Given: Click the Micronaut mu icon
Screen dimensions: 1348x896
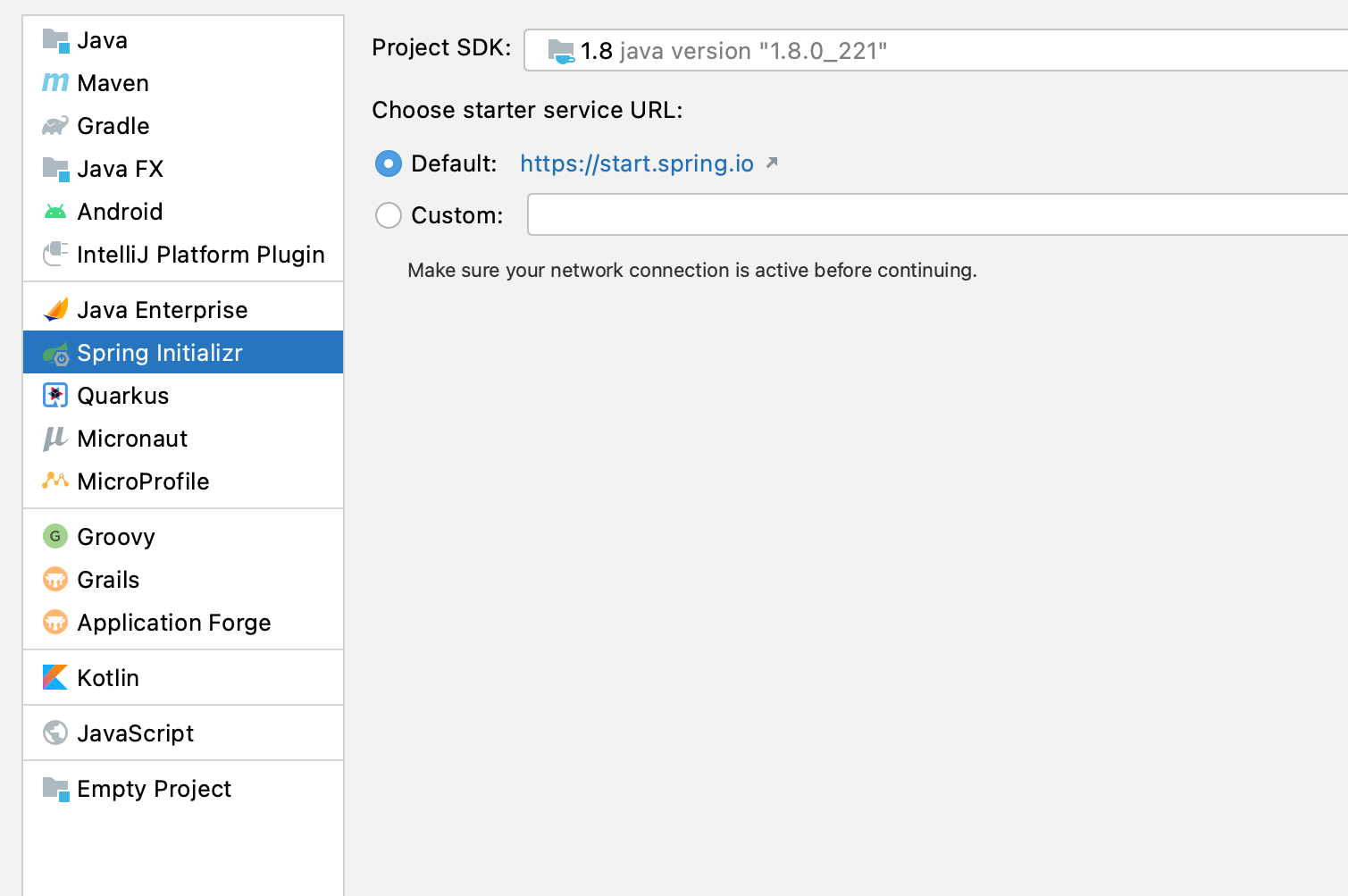Looking at the screenshot, I should pyautogui.click(x=55, y=439).
